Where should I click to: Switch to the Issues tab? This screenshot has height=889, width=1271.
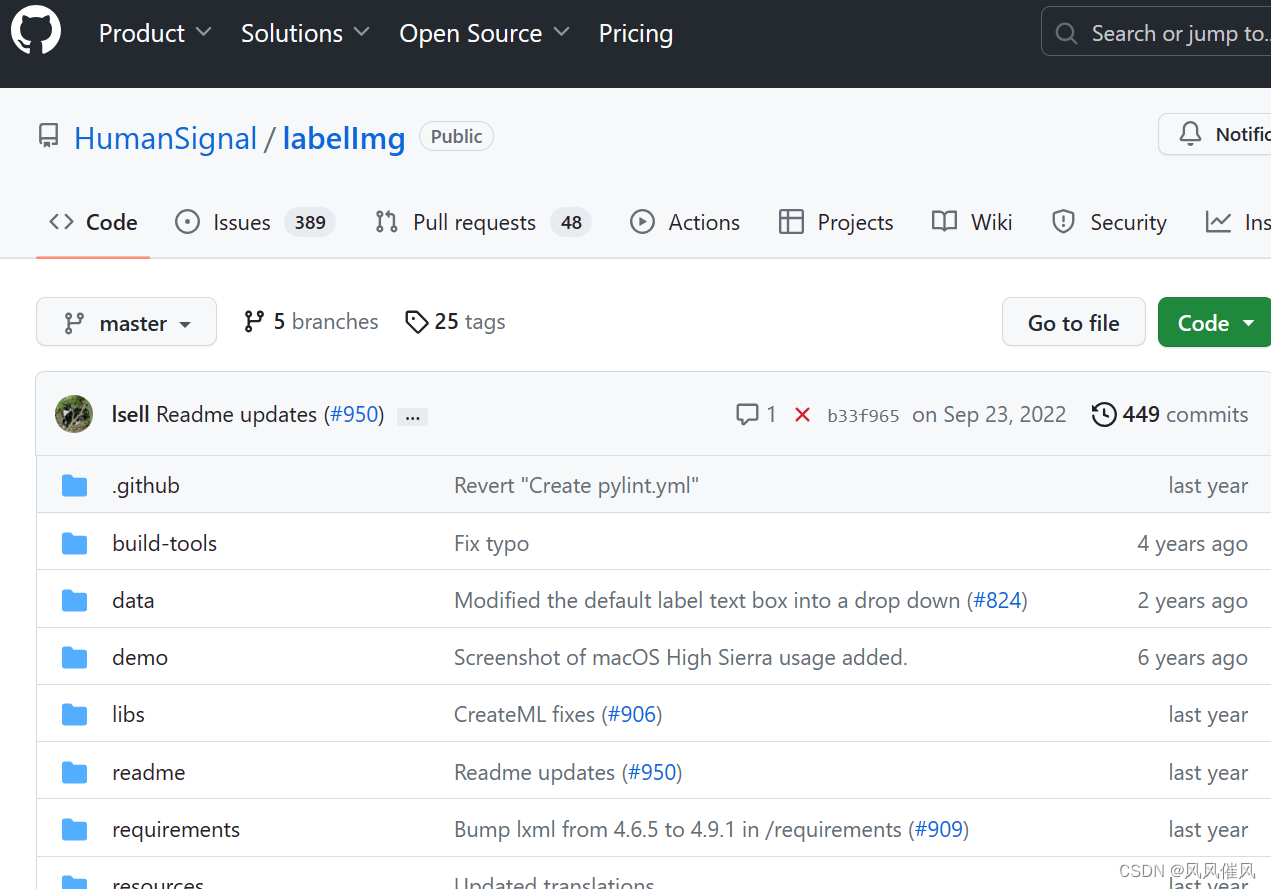click(x=254, y=222)
